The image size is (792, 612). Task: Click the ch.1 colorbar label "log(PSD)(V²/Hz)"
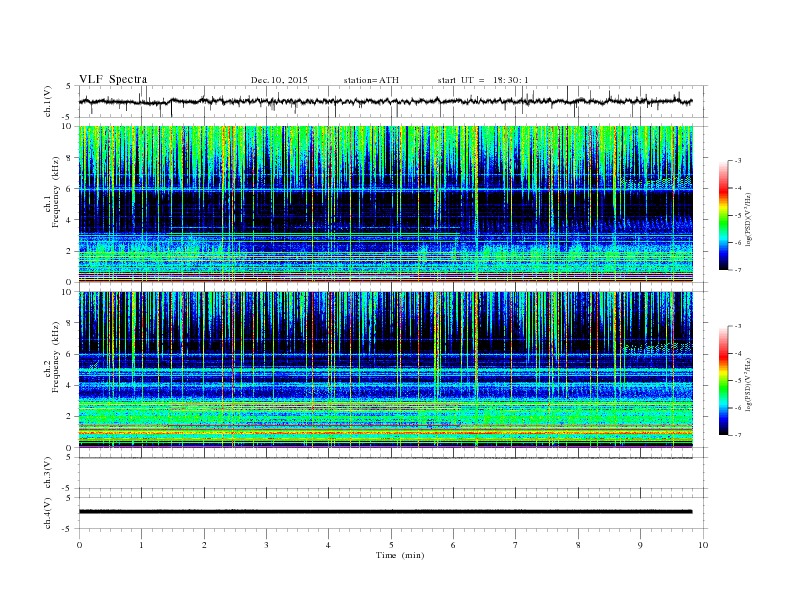coord(750,219)
